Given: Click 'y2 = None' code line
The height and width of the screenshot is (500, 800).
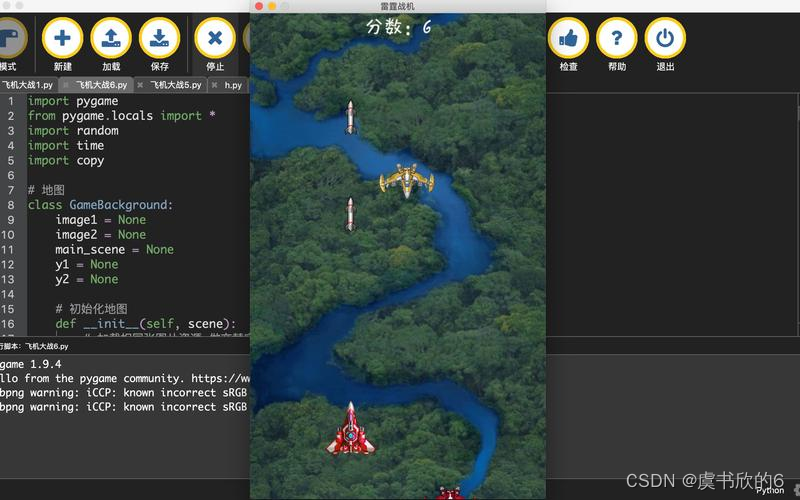Looking at the screenshot, I should tap(87, 279).
